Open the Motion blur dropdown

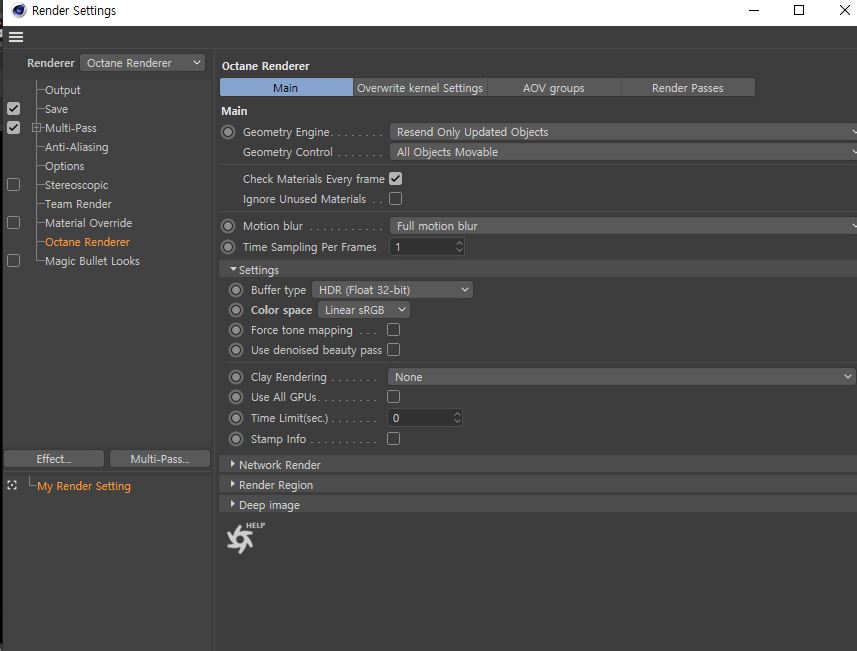[623, 226]
